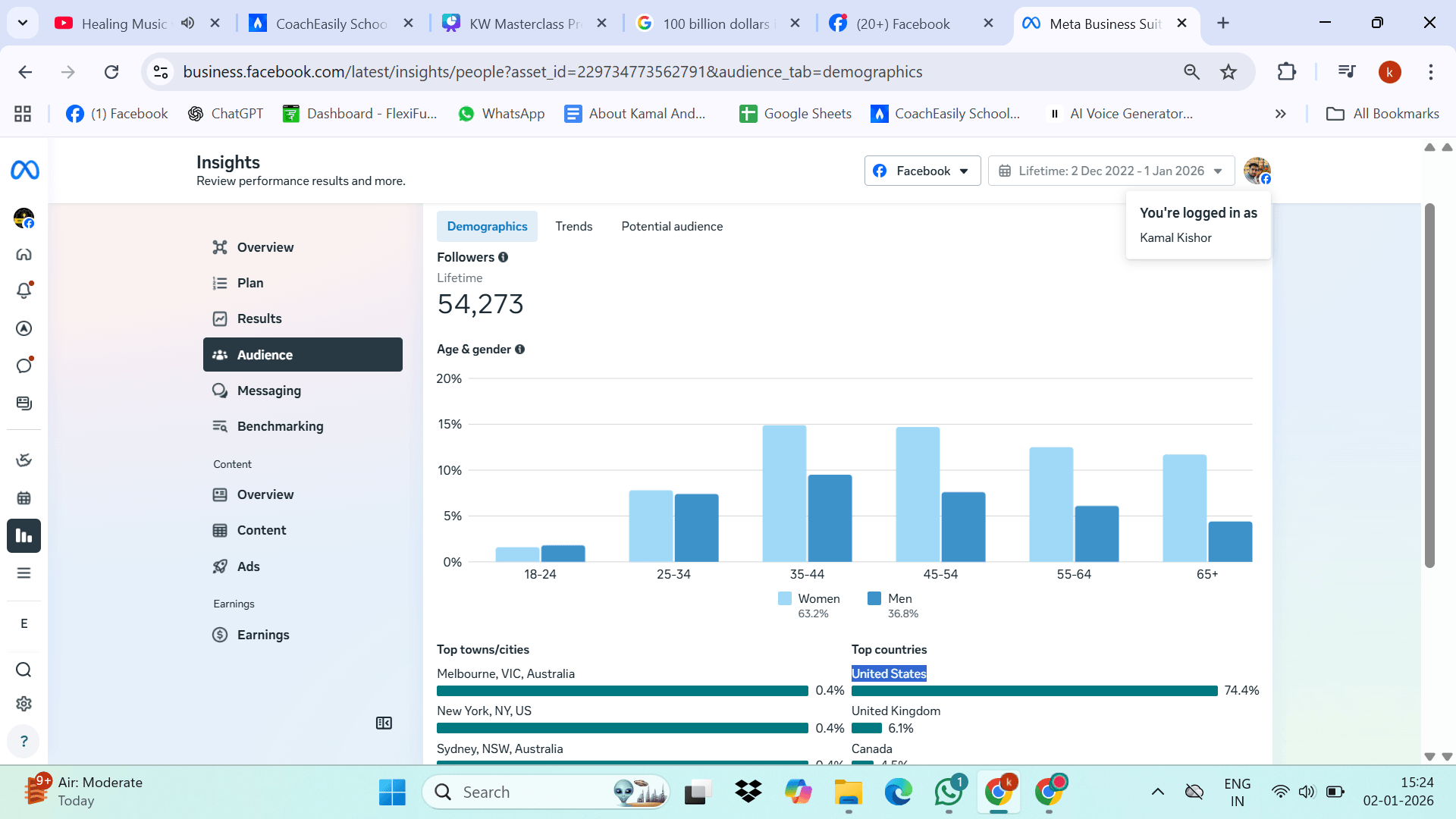
Task: Expand the hidden bookmarks chevron
Action: pos(1281,114)
